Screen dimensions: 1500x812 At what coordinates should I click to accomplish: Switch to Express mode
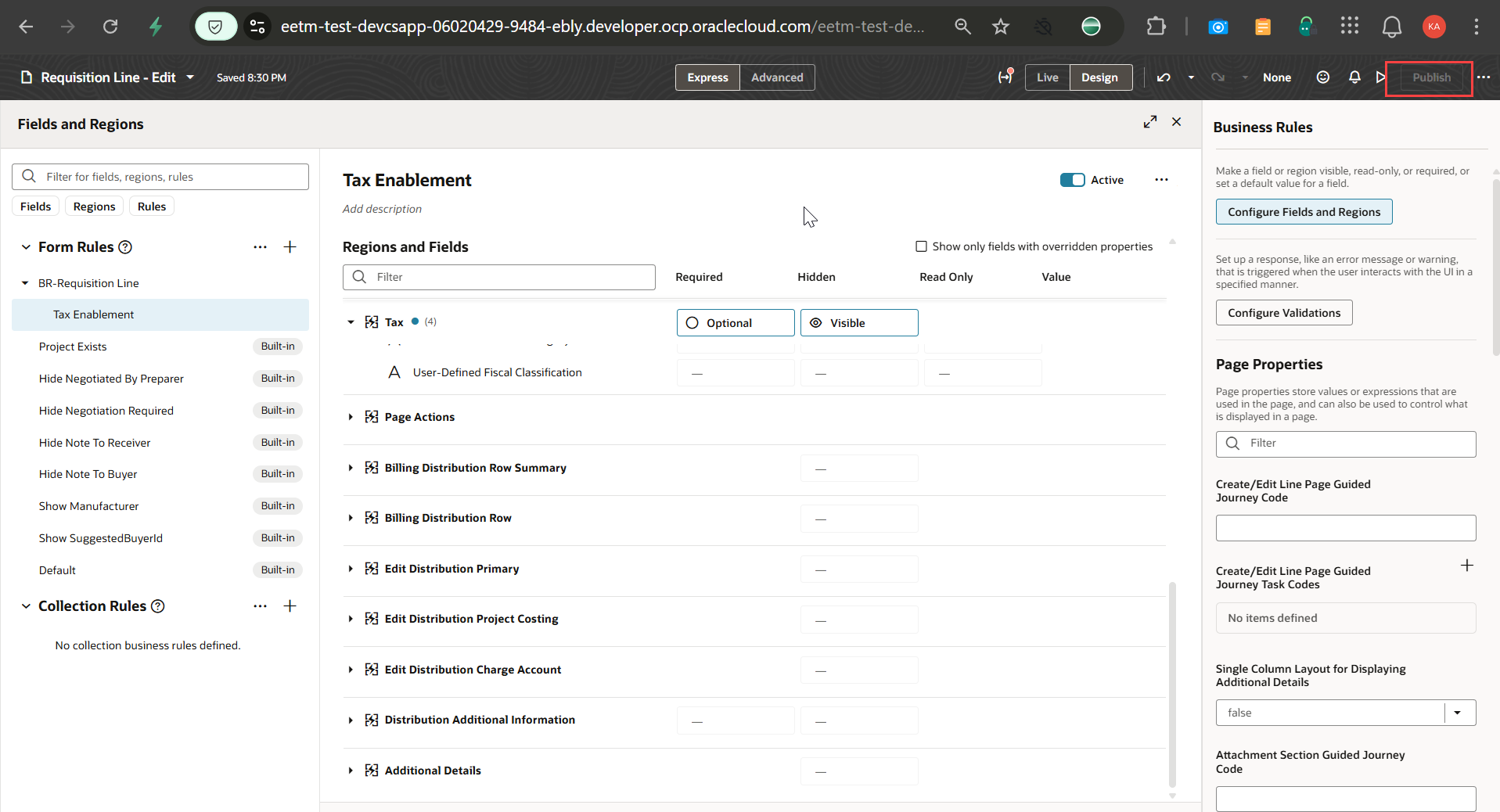707,77
